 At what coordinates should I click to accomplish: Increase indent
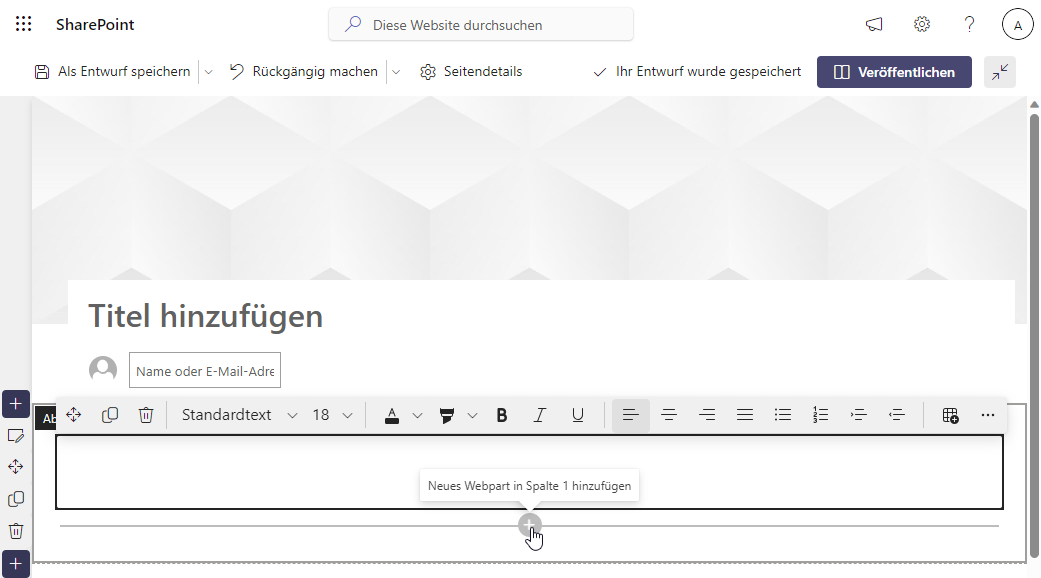click(858, 415)
